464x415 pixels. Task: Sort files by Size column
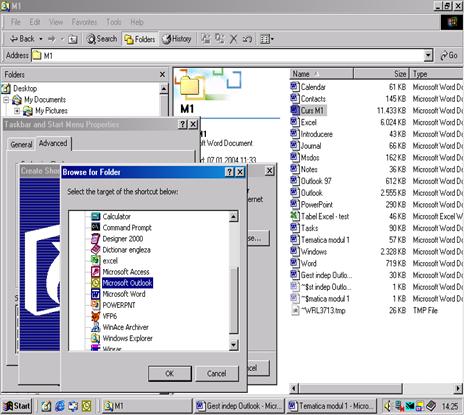click(x=382, y=74)
